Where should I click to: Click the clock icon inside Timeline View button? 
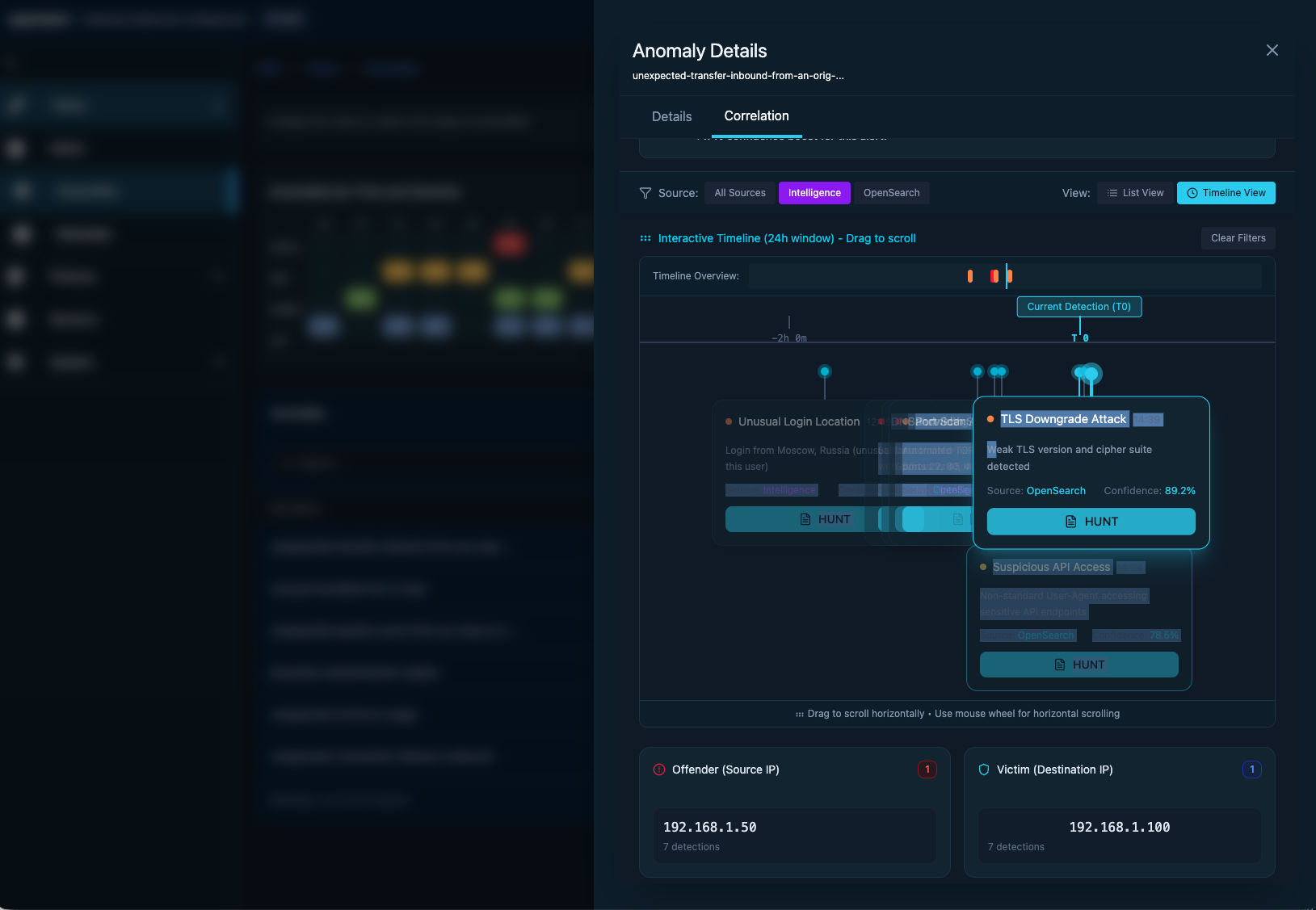click(x=1191, y=193)
